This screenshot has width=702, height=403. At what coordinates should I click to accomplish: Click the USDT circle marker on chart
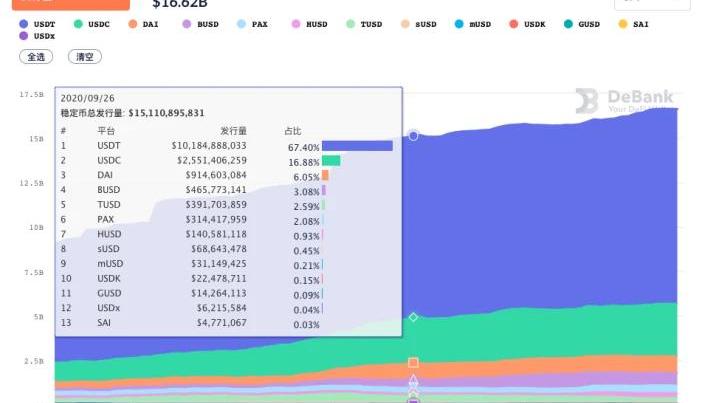click(413, 135)
